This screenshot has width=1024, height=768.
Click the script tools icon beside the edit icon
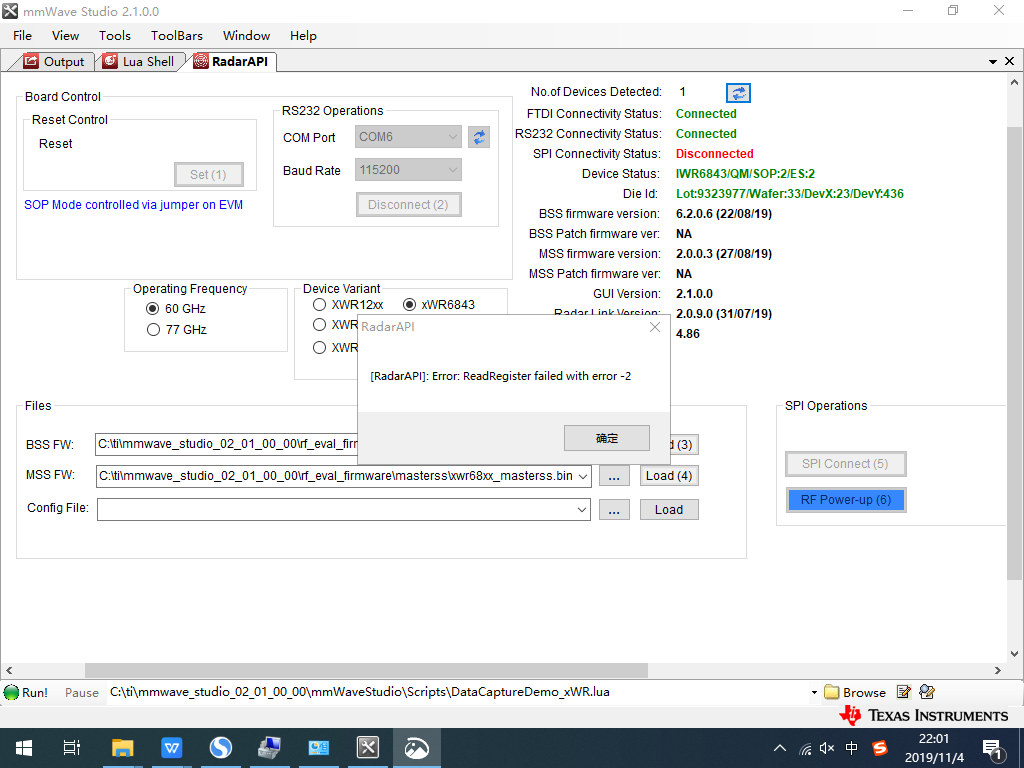pos(927,692)
